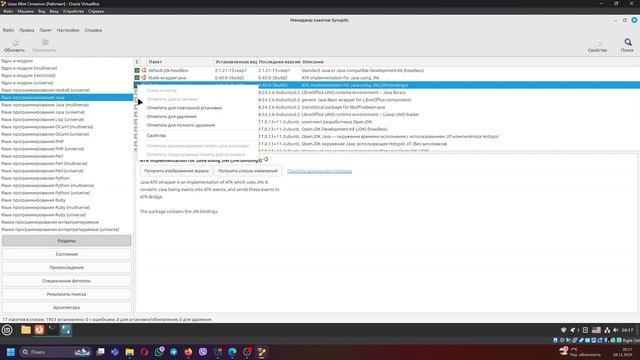
Task: Switch filter to Состояние
Action: [67, 254]
